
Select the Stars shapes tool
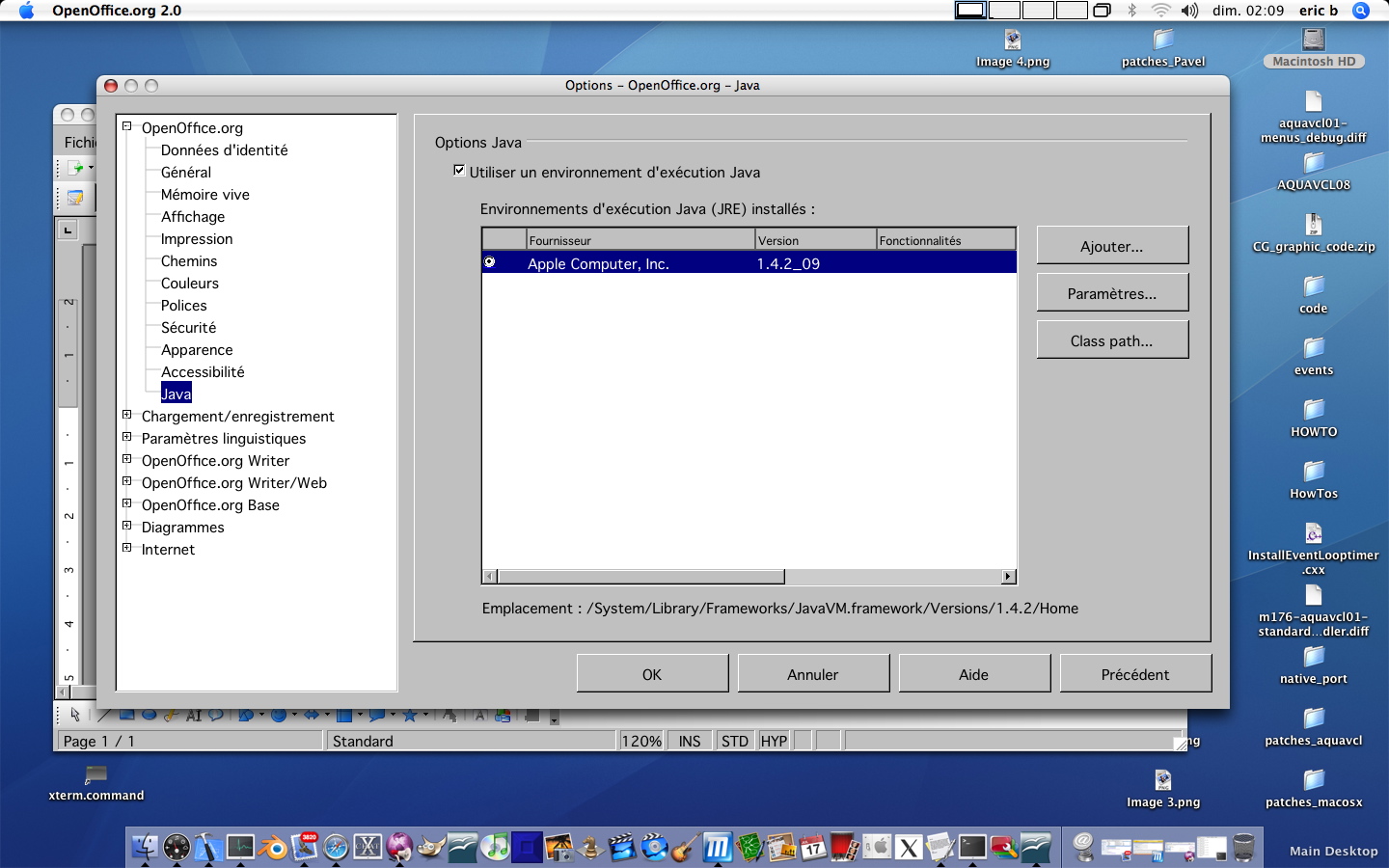coord(409,715)
